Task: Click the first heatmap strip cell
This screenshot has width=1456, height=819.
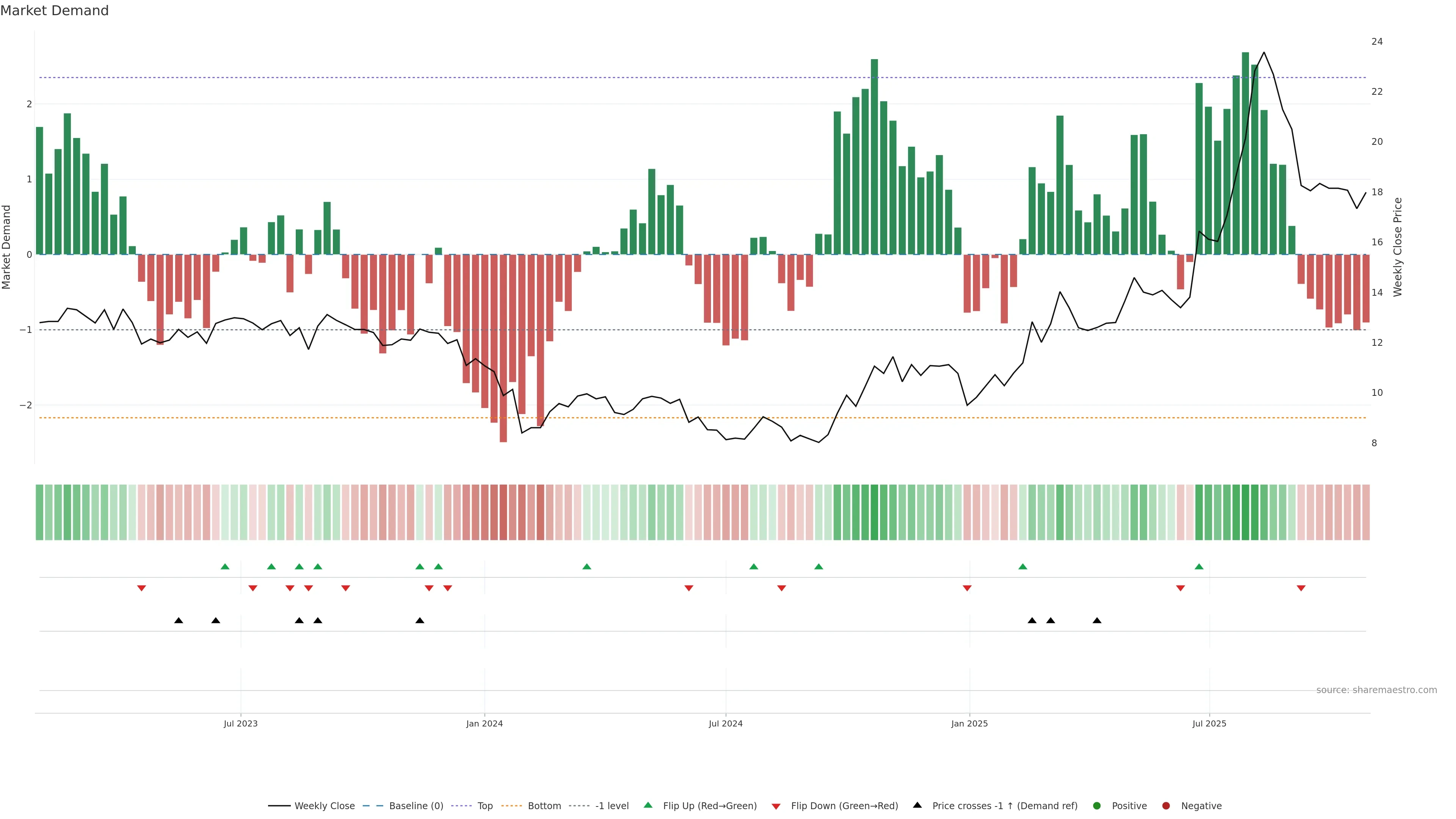Action: click(39, 512)
